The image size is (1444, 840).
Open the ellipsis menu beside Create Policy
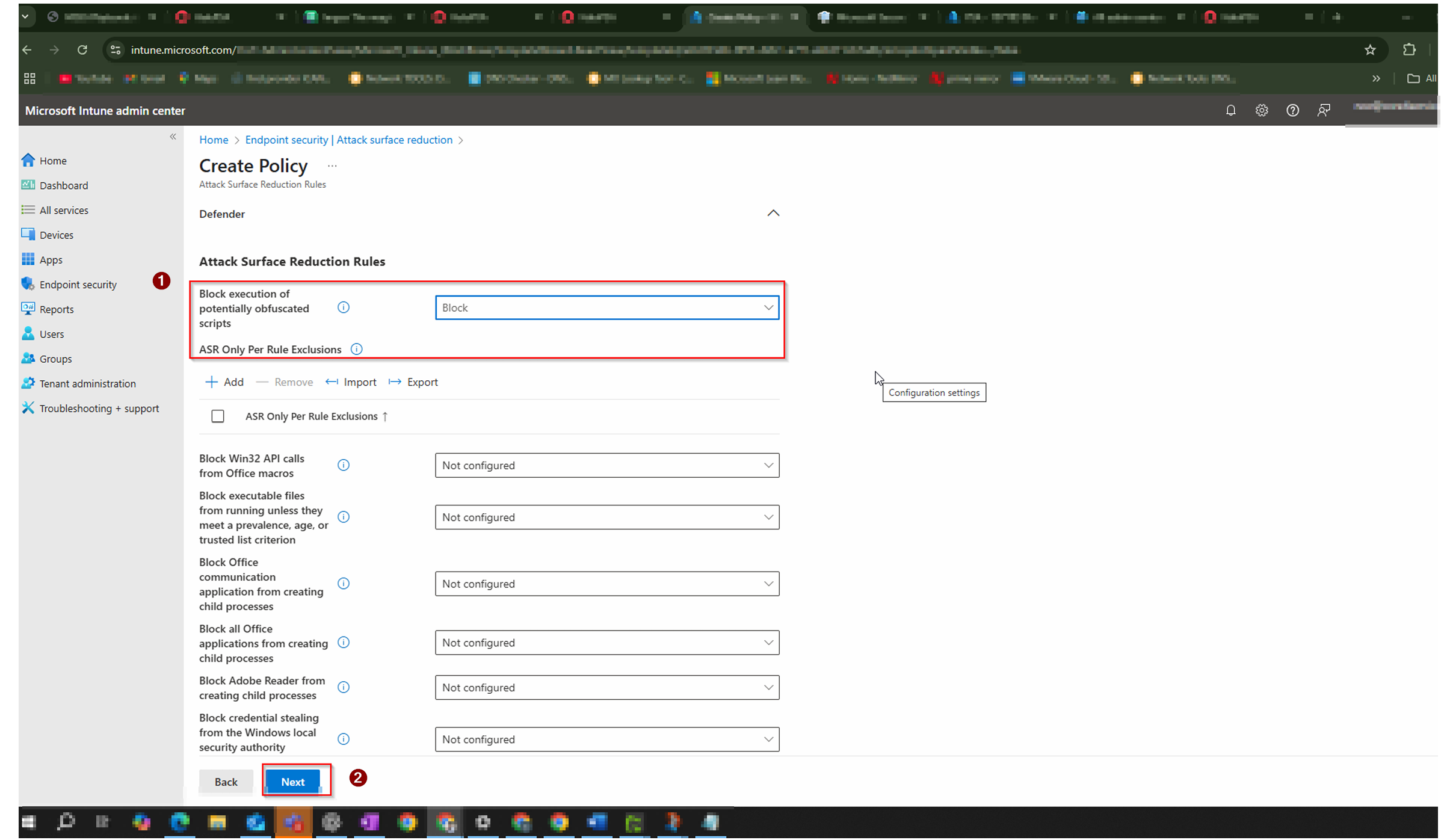click(x=332, y=165)
